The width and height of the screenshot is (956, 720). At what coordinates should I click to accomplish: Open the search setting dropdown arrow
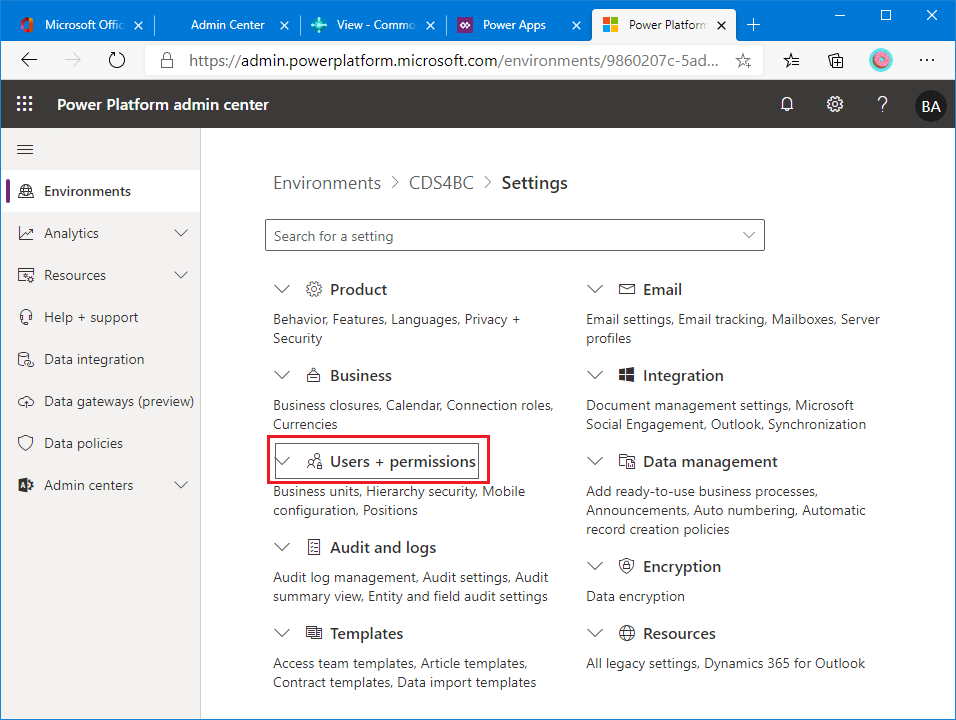coord(749,235)
